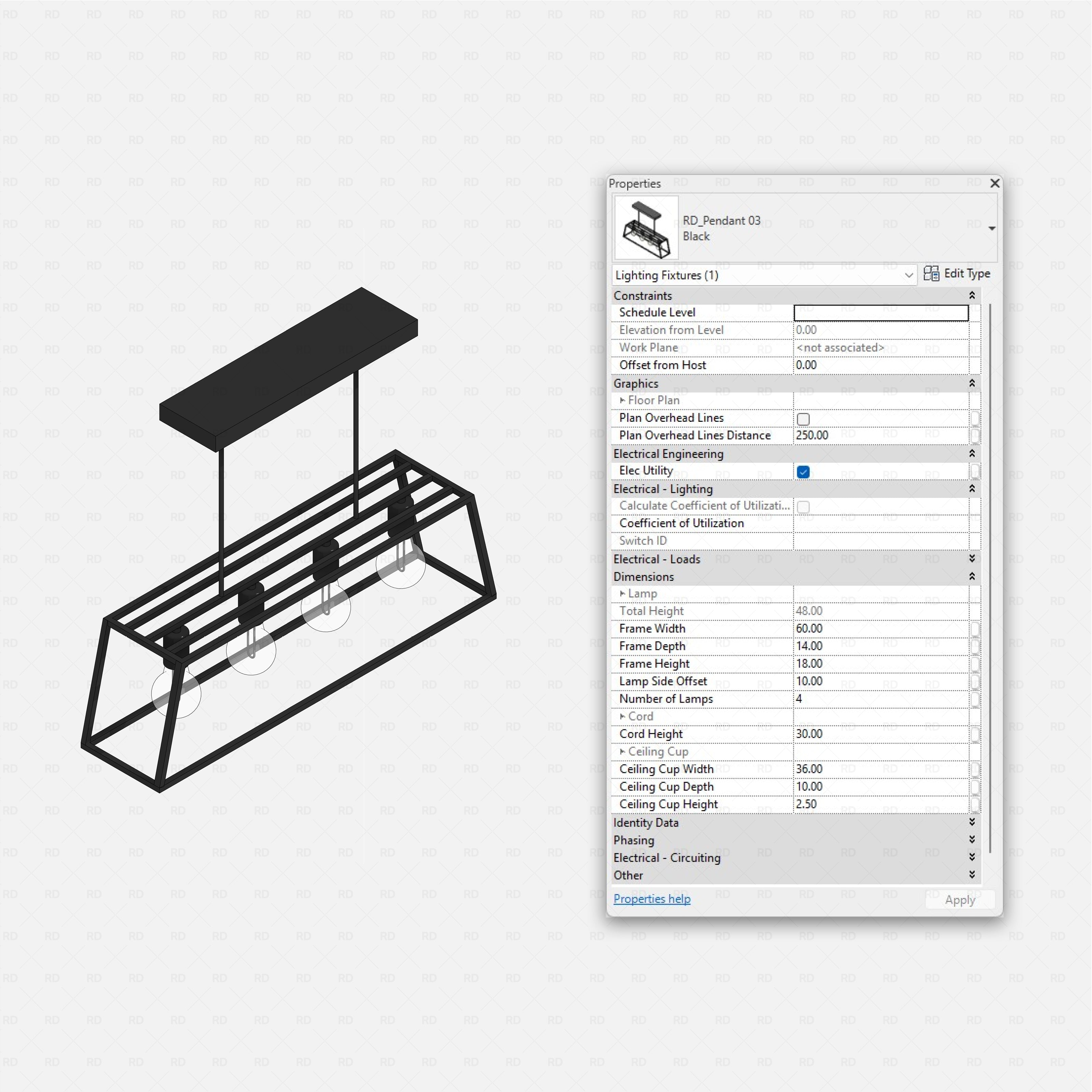
Task: Click the associate button for Frame Width
Action: tap(975, 629)
